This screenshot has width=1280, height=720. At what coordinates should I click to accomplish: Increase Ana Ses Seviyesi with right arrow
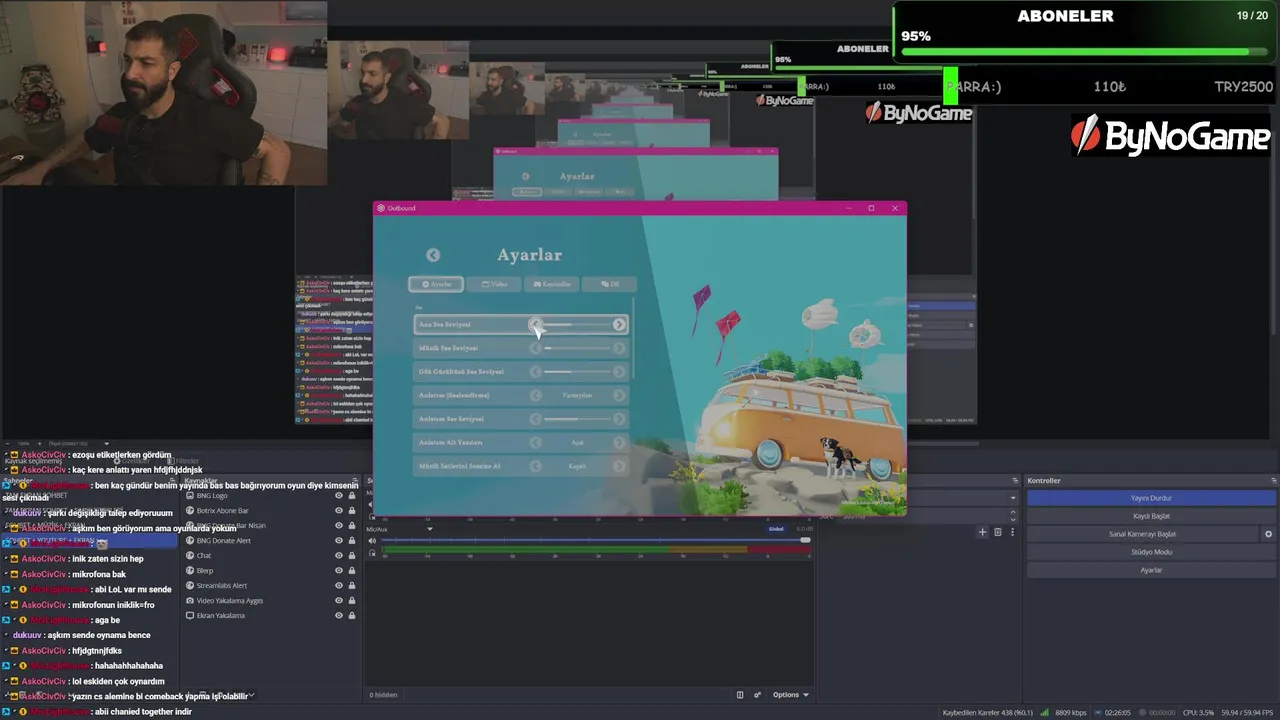click(619, 324)
